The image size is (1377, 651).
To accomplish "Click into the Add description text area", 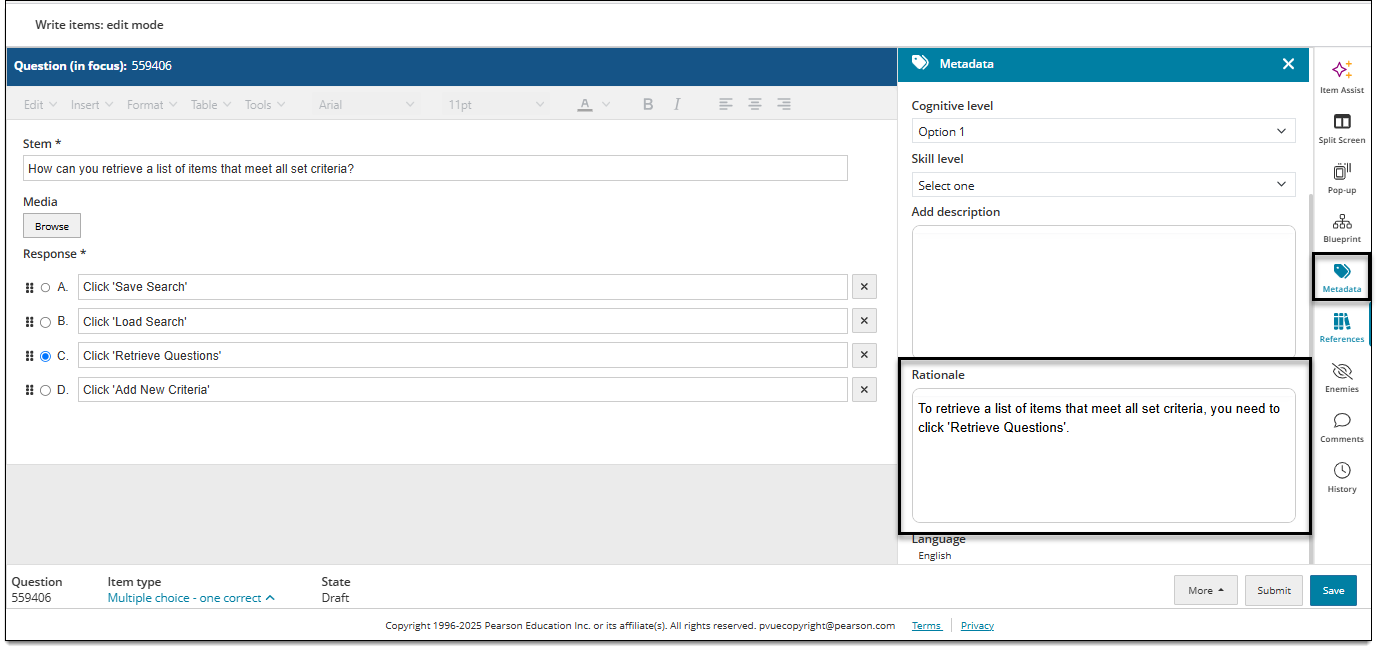I will (1103, 290).
